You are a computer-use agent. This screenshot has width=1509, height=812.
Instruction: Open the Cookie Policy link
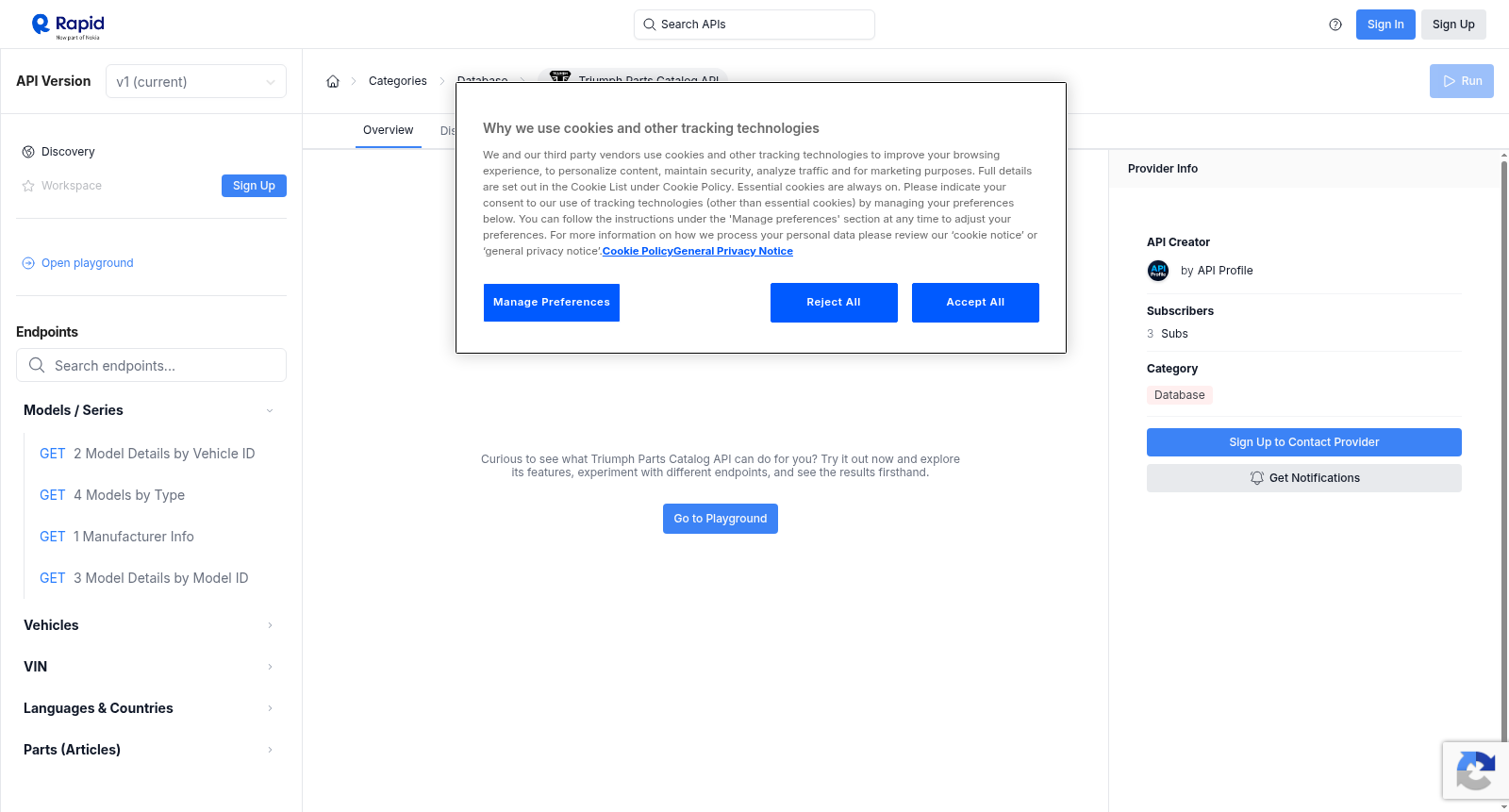click(x=638, y=251)
